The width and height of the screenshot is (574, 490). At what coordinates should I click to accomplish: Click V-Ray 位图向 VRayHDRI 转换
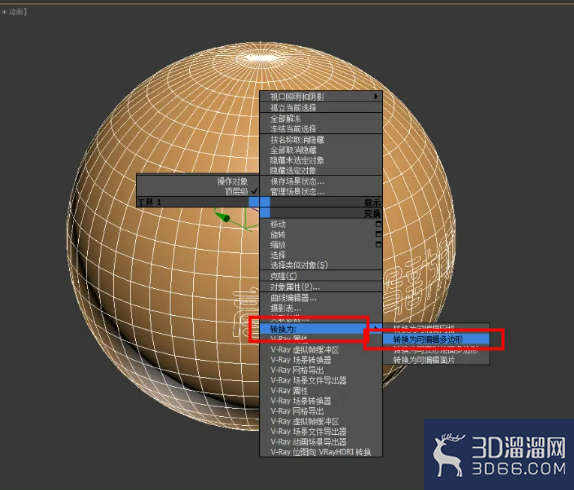click(x=321, y=452)
